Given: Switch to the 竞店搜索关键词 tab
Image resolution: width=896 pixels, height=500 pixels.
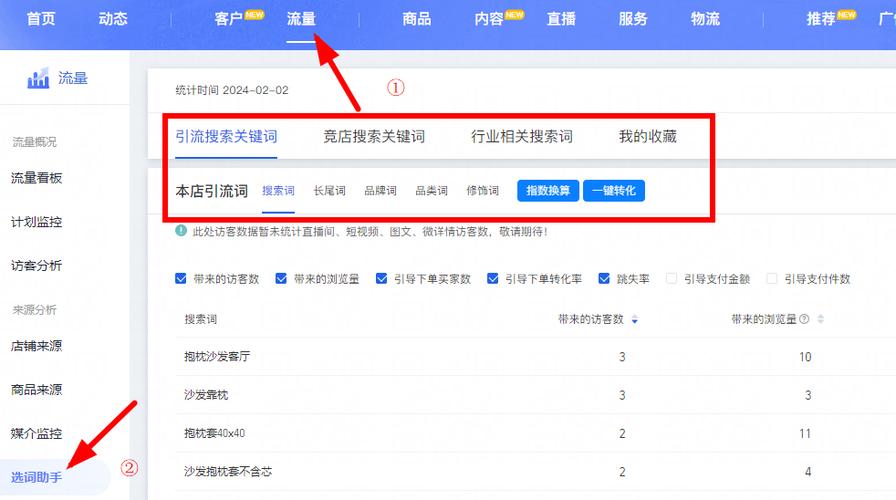Looking at the screenshot, I should 374,137.
